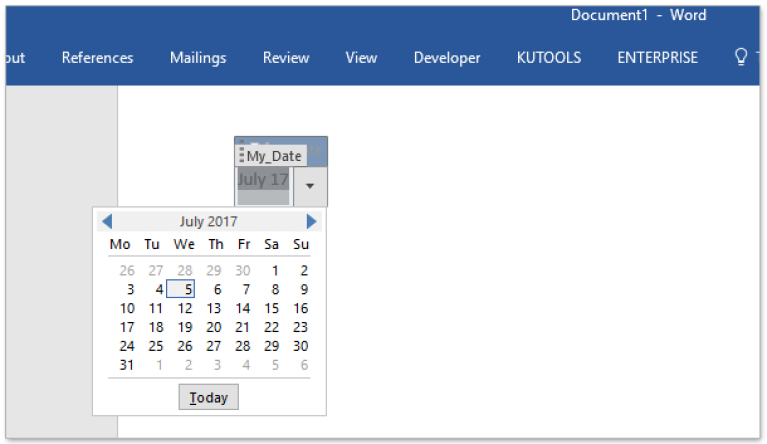Open the References tab
Screen dimensions: 767x444
click(97, 58)
